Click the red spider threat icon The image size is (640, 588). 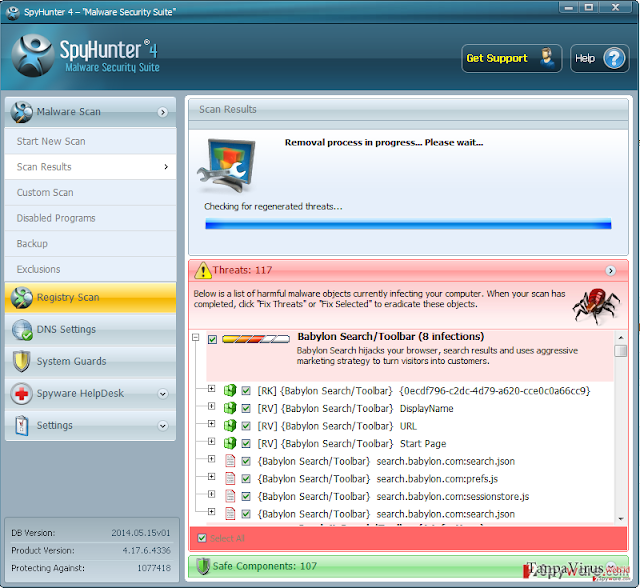(596, 306)
